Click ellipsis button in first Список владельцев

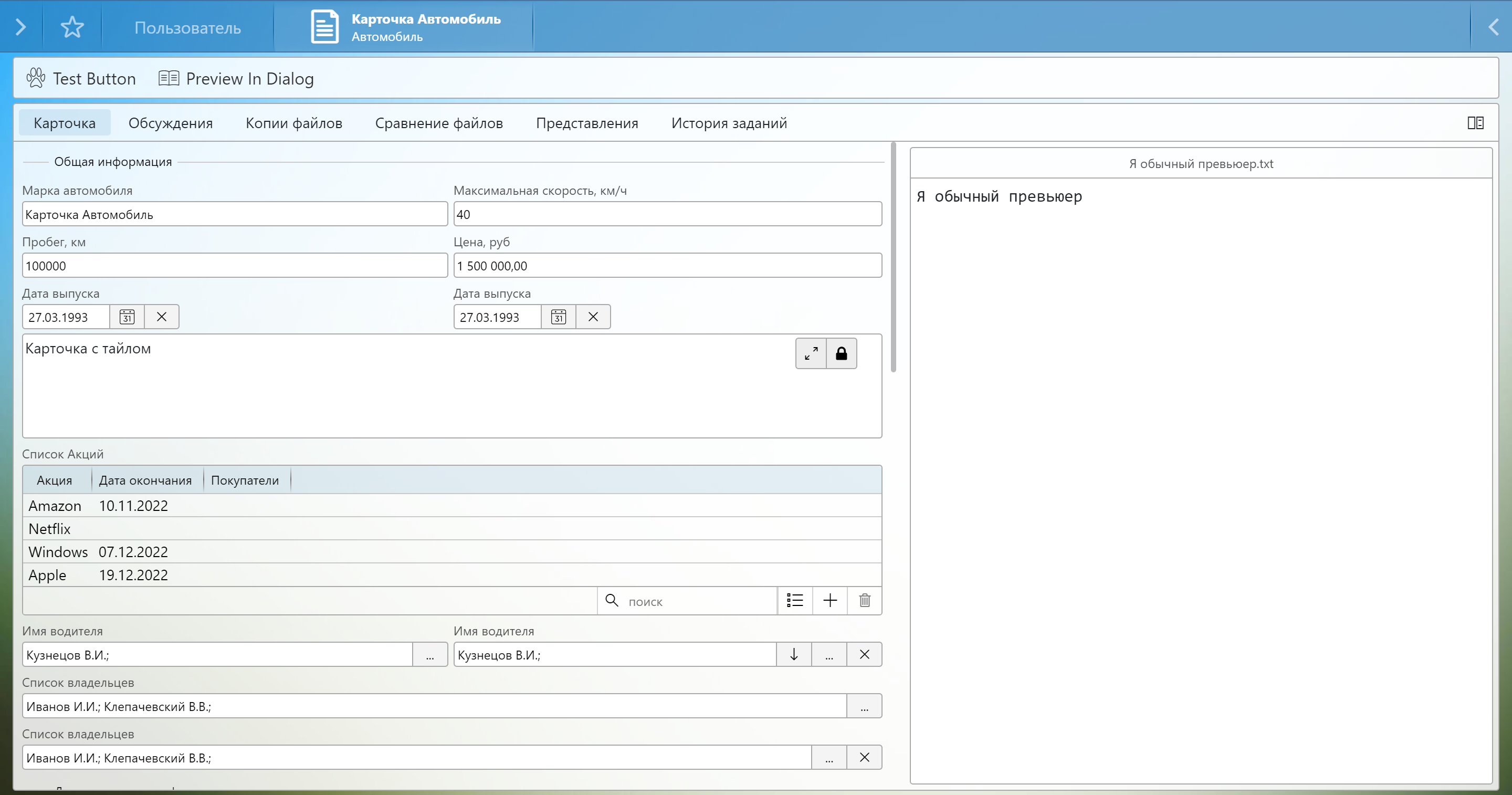pyautogui.click(x=864, y=706)
